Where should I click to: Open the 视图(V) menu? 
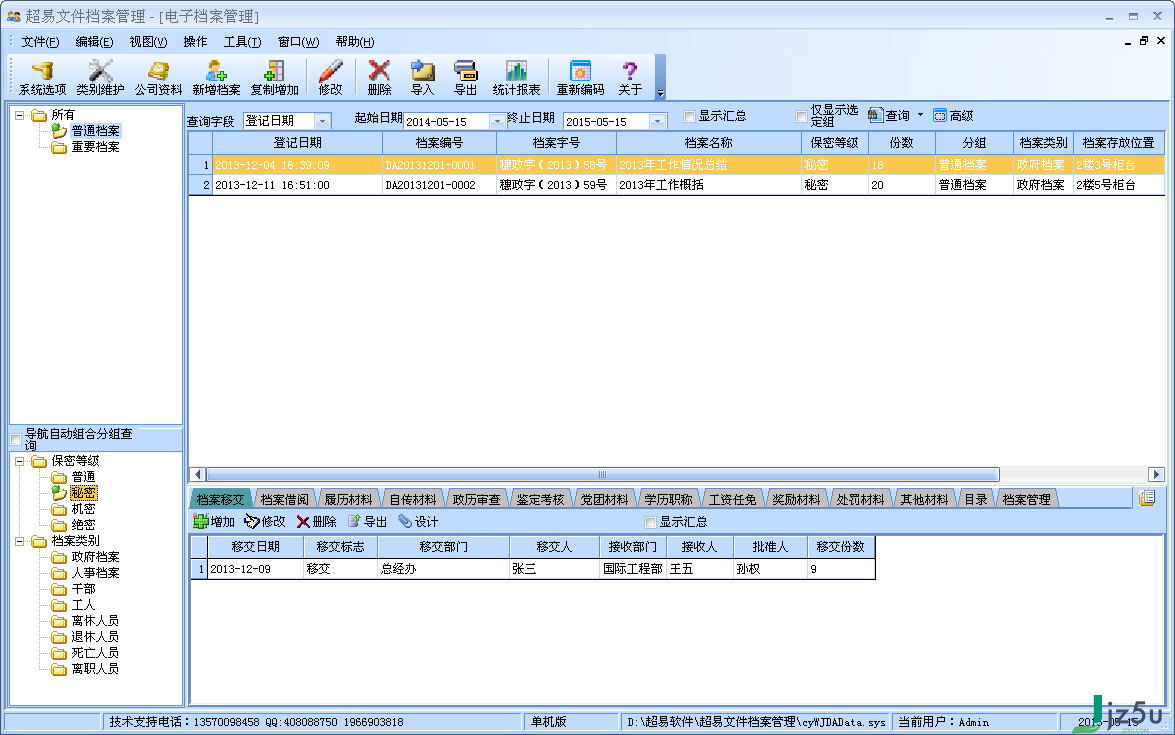tap(148, 42)
